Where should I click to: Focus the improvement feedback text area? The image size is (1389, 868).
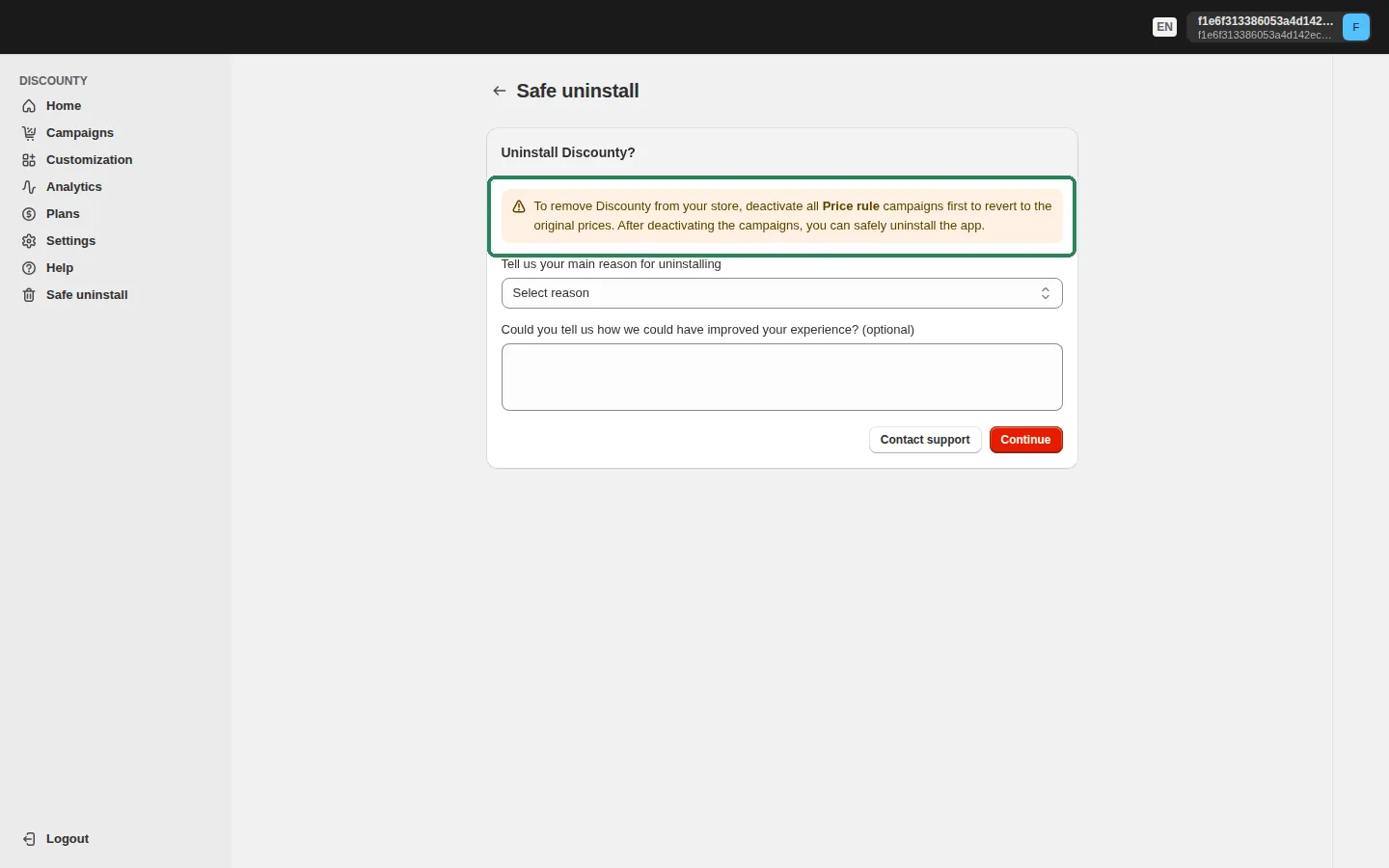coord(782,377)
